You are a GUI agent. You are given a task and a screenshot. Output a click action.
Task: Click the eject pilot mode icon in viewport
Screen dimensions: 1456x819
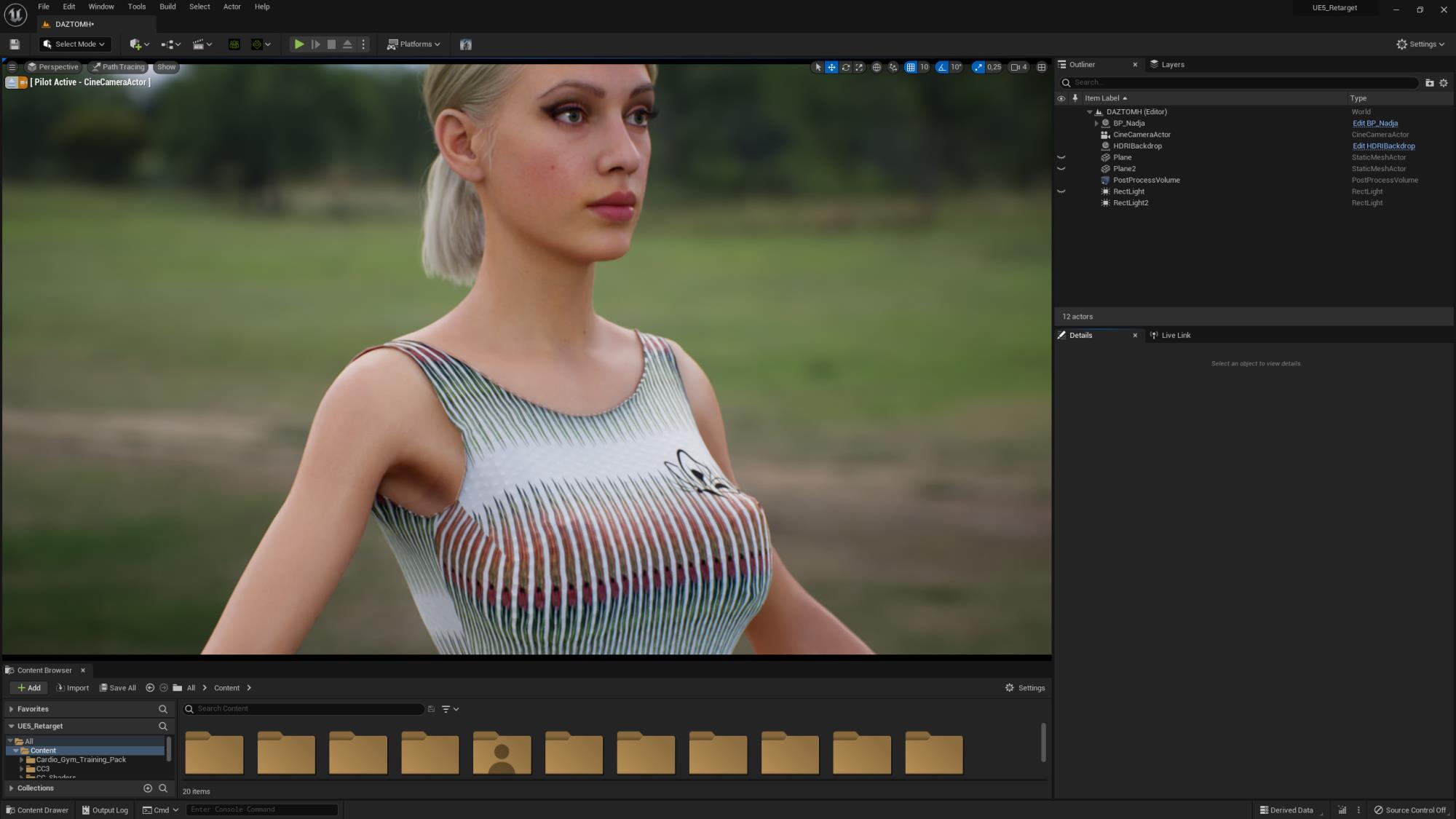pos(11,82)
